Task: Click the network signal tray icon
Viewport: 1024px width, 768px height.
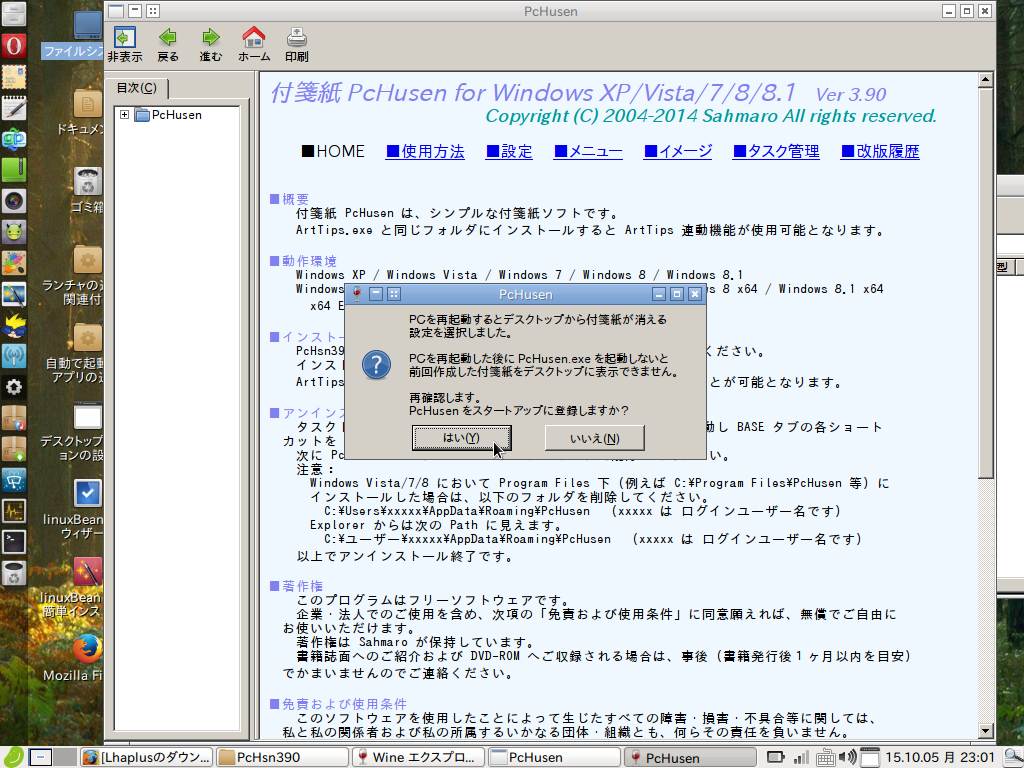Action: pyautogui.click(x=801, y=758)
